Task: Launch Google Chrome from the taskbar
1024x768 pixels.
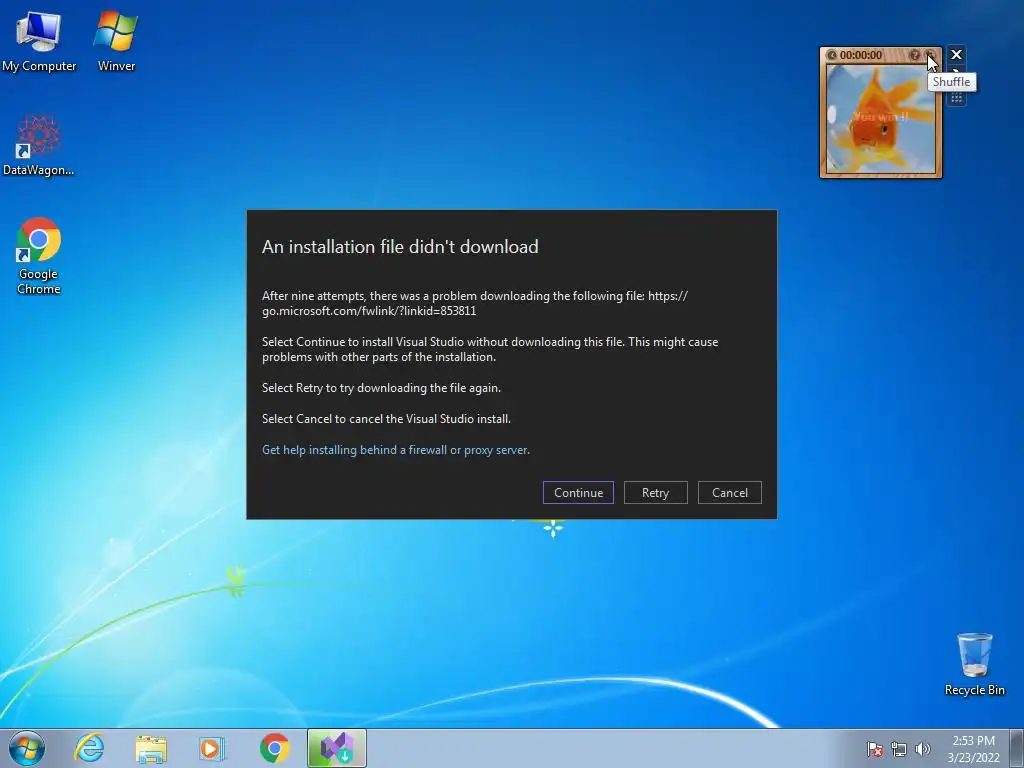Action: [x=274, y=748]
